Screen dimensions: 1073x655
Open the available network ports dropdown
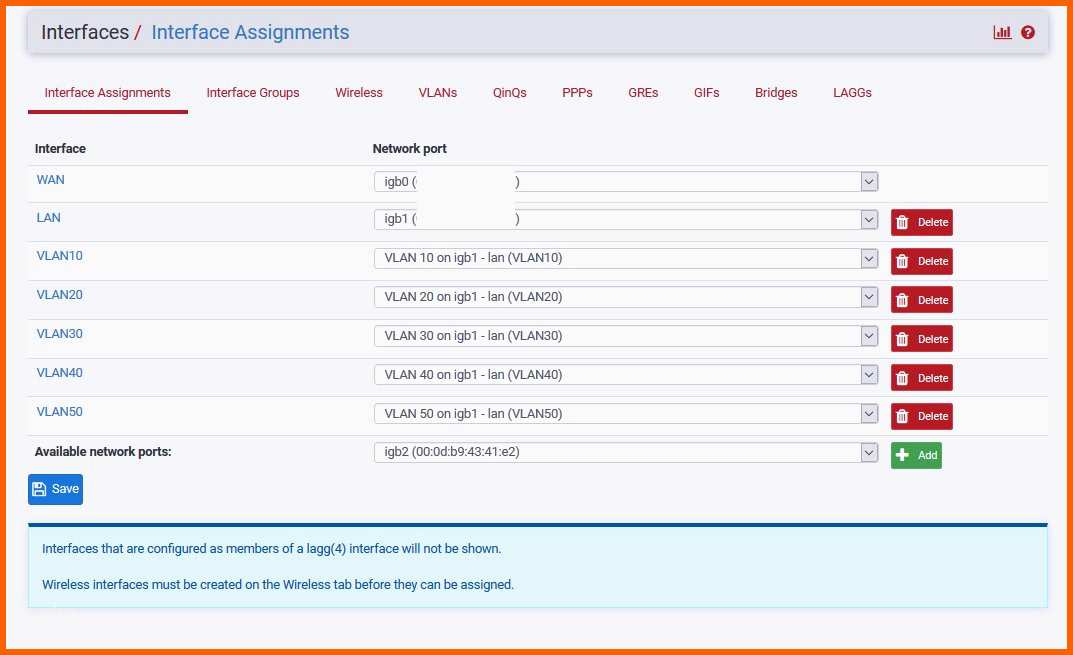point(625,452)
